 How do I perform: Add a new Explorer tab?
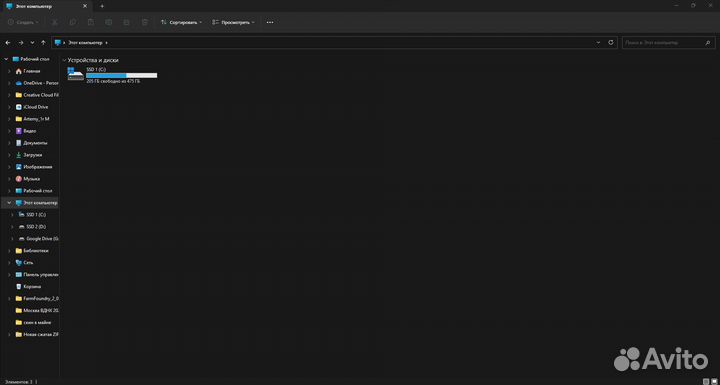[102, 6]
